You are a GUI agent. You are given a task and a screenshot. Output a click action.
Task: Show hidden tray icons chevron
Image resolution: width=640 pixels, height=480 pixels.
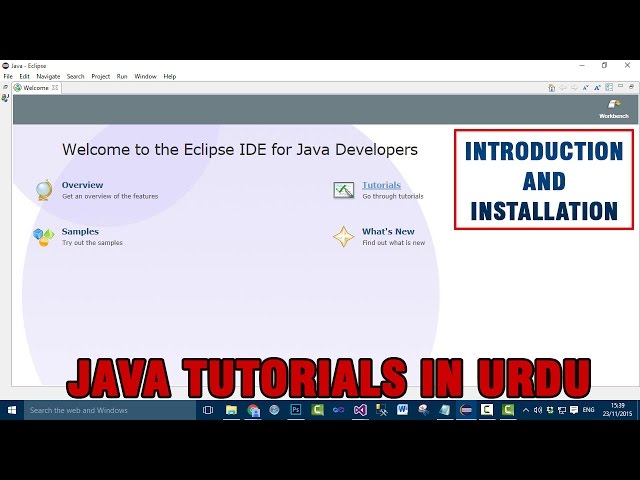point(526,410)
